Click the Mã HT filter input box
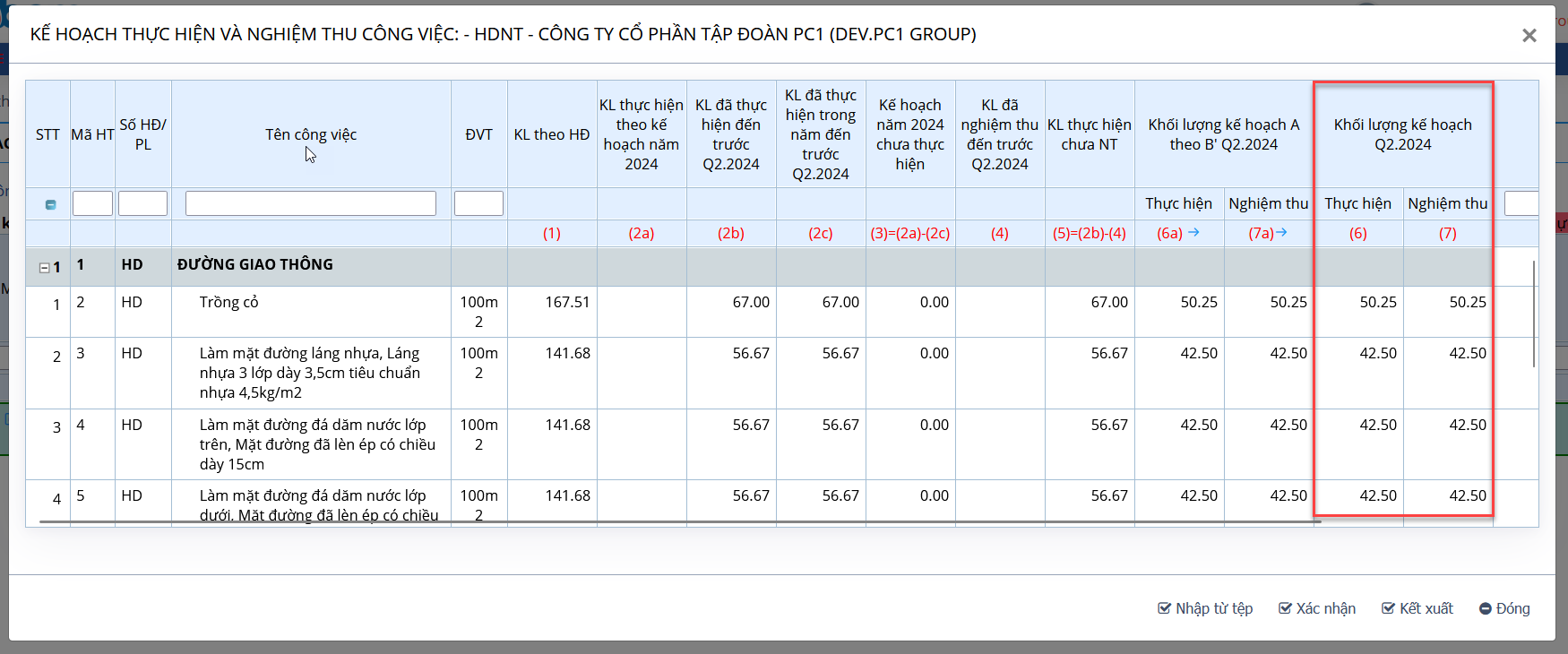Image resolution: width=1568 pixels, height=654 pixels. [x=92, y=203]
